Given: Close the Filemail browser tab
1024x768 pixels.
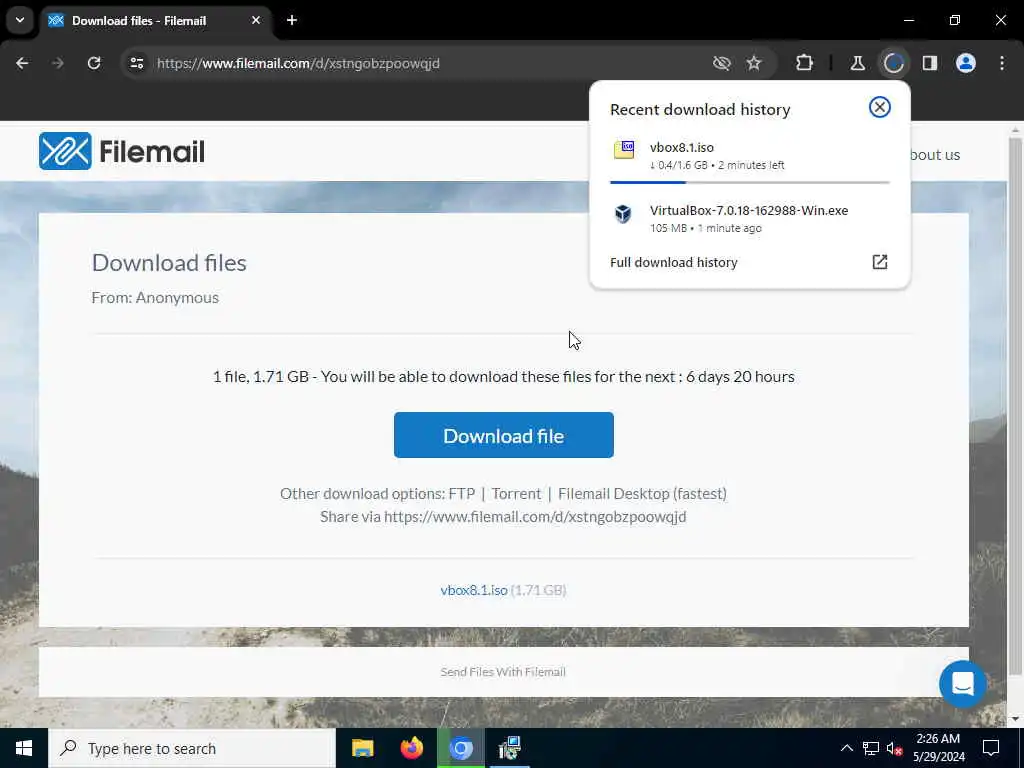Looking at the screenshot, I should [256, 20].
